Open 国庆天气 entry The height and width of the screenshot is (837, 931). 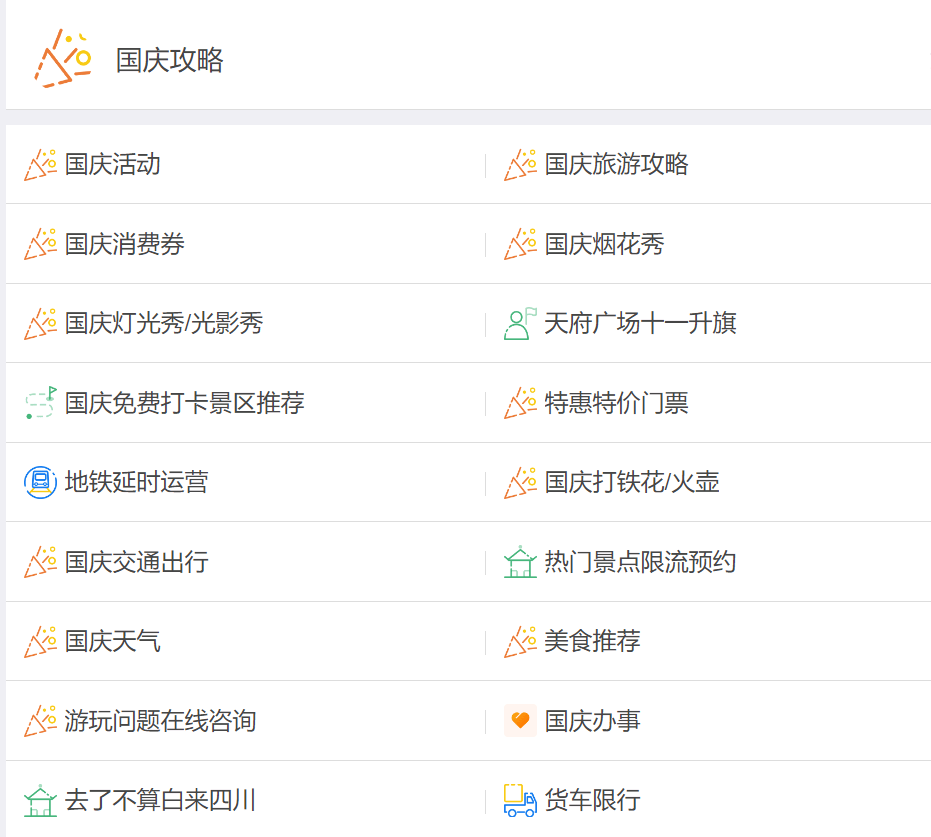(x=112, y=642)
